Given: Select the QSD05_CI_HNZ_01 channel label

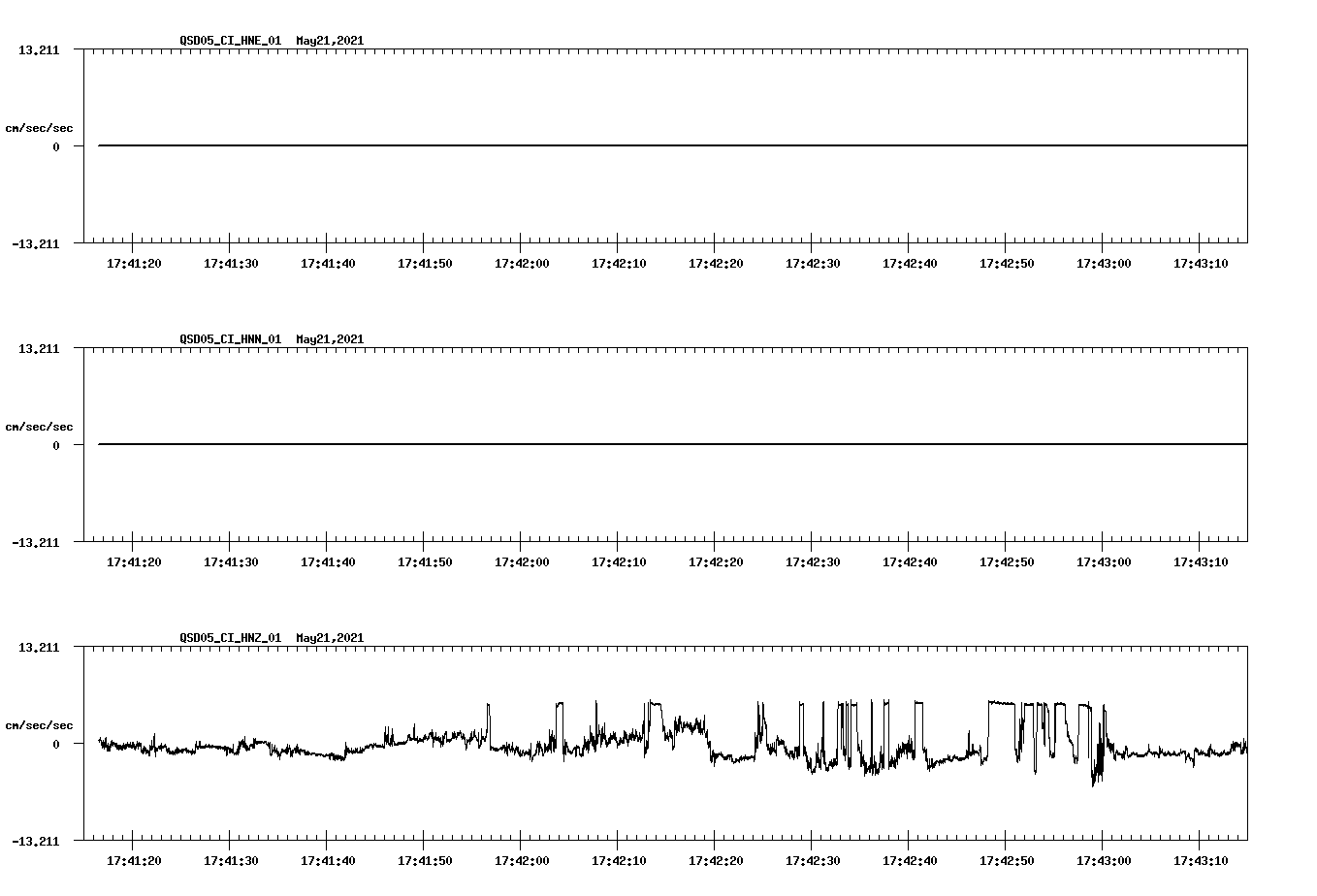Looking at the screenshot, I should pyautogui.click(x=232, y=638).
